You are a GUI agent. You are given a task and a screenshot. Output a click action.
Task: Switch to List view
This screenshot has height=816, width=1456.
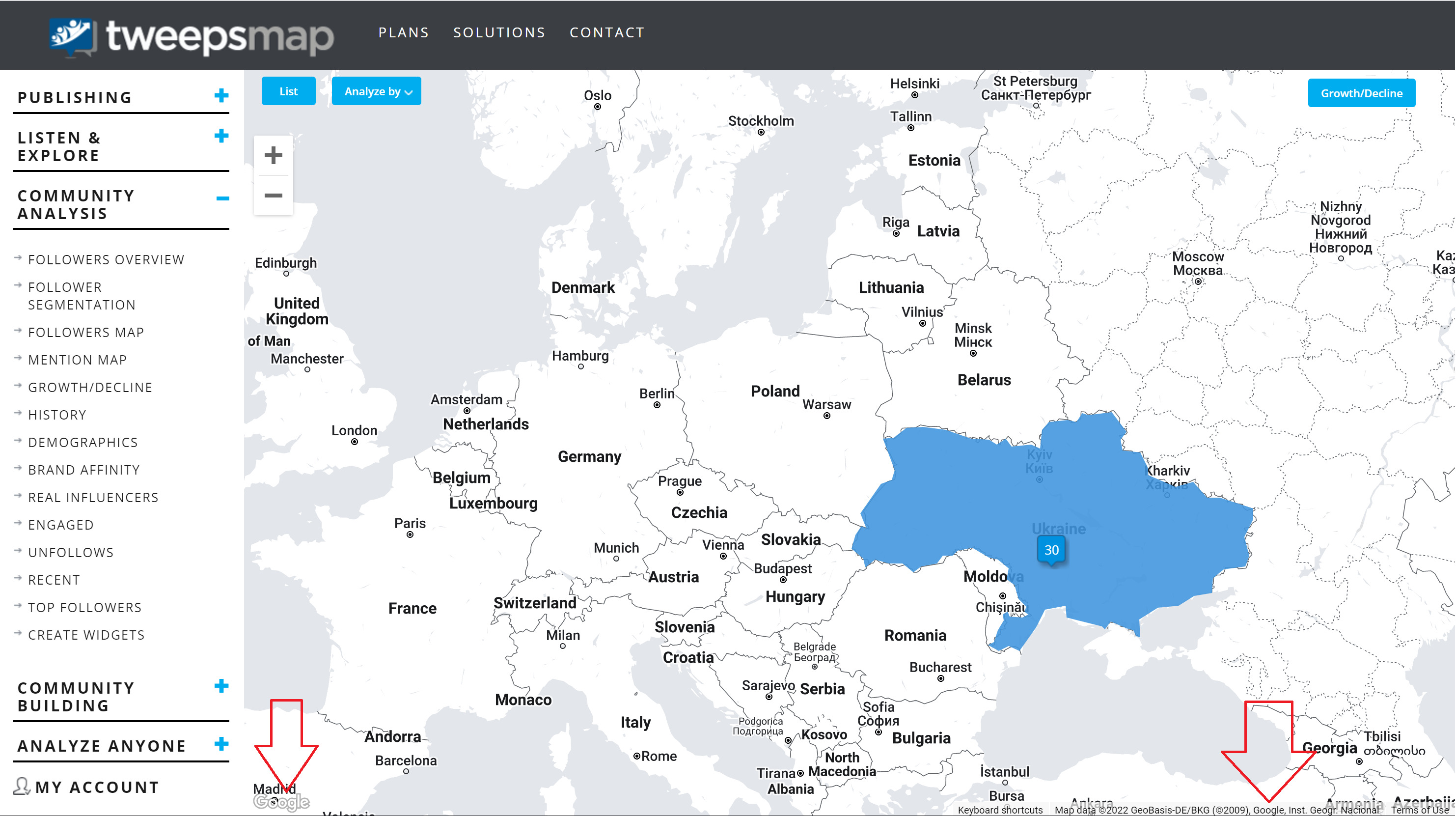coord(288,91)
